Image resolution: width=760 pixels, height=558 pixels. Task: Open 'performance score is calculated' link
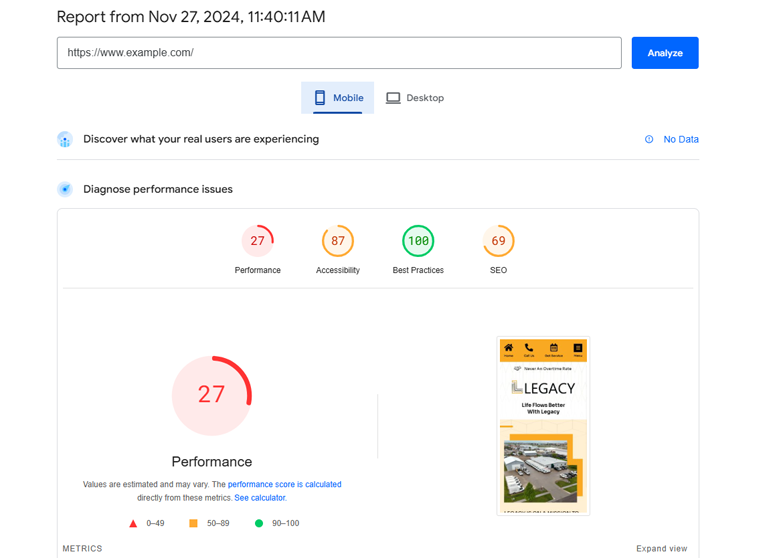pos(285,484)
